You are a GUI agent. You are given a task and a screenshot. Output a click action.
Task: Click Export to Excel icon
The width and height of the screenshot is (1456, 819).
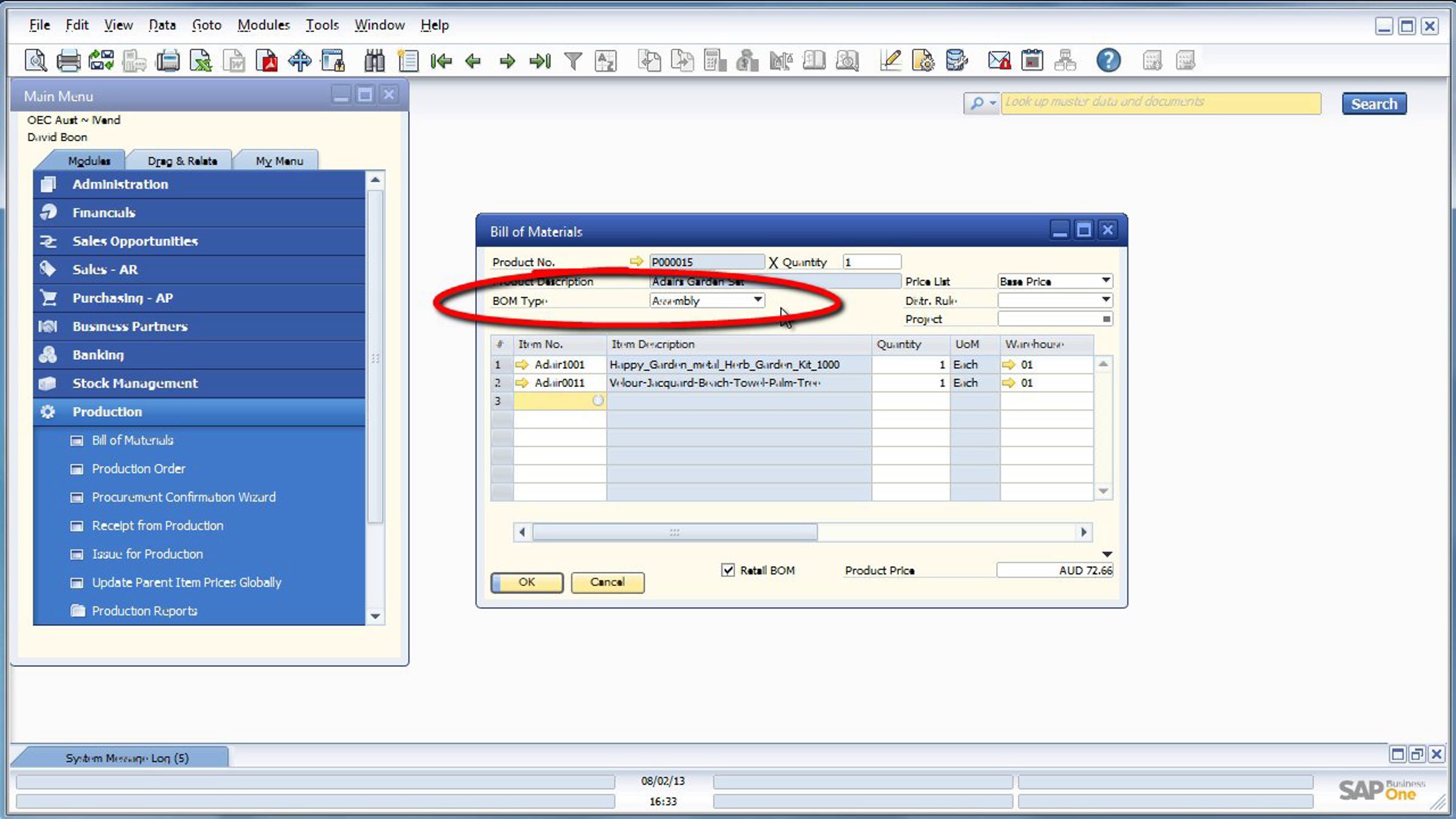[201, 61]
